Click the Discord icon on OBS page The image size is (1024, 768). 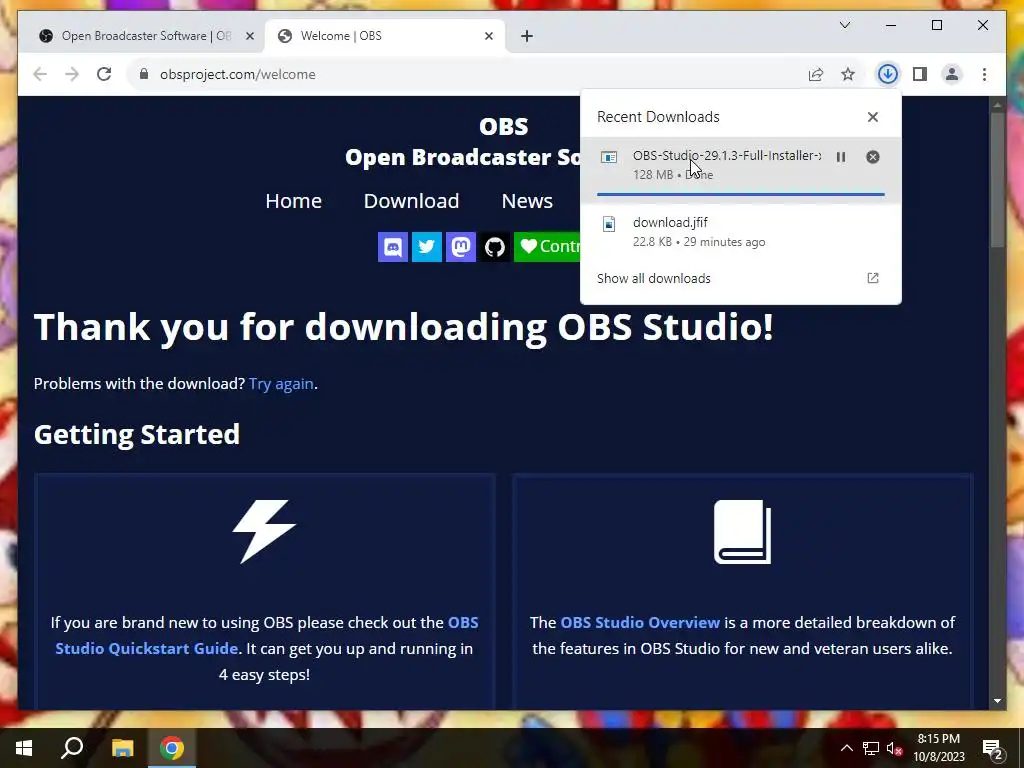(x=392, y=247)
